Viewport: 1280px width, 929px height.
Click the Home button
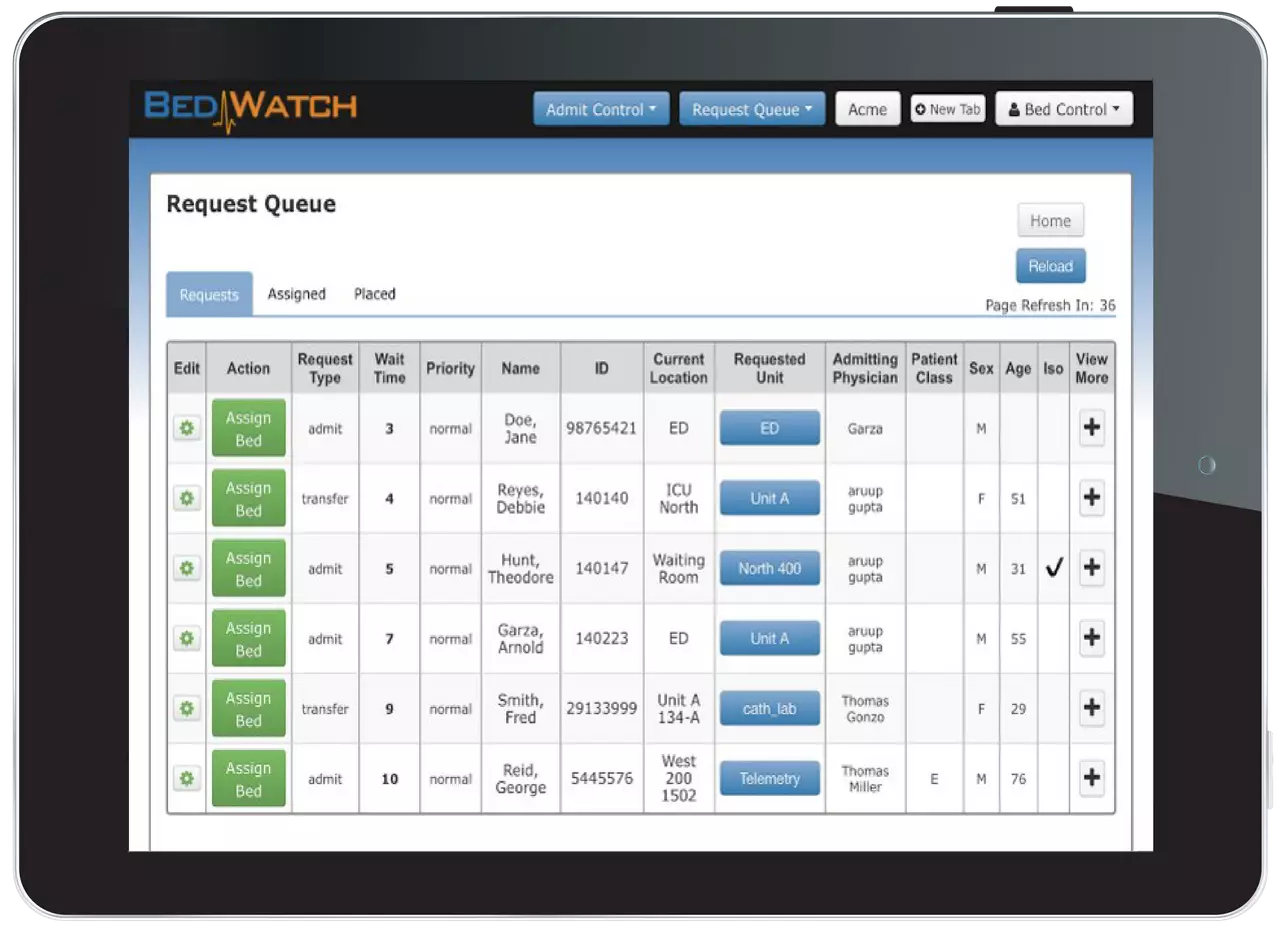click(1050, 221)
